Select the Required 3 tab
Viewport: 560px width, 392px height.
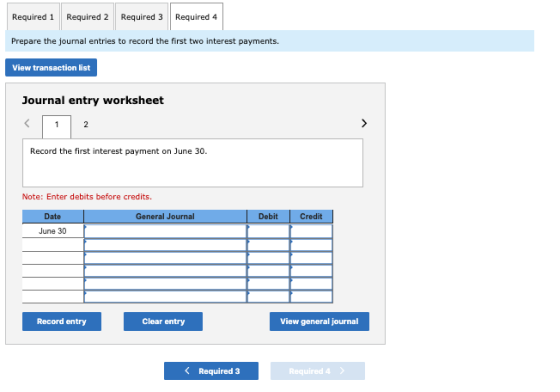pyautogui.click(x=142, y=17)
